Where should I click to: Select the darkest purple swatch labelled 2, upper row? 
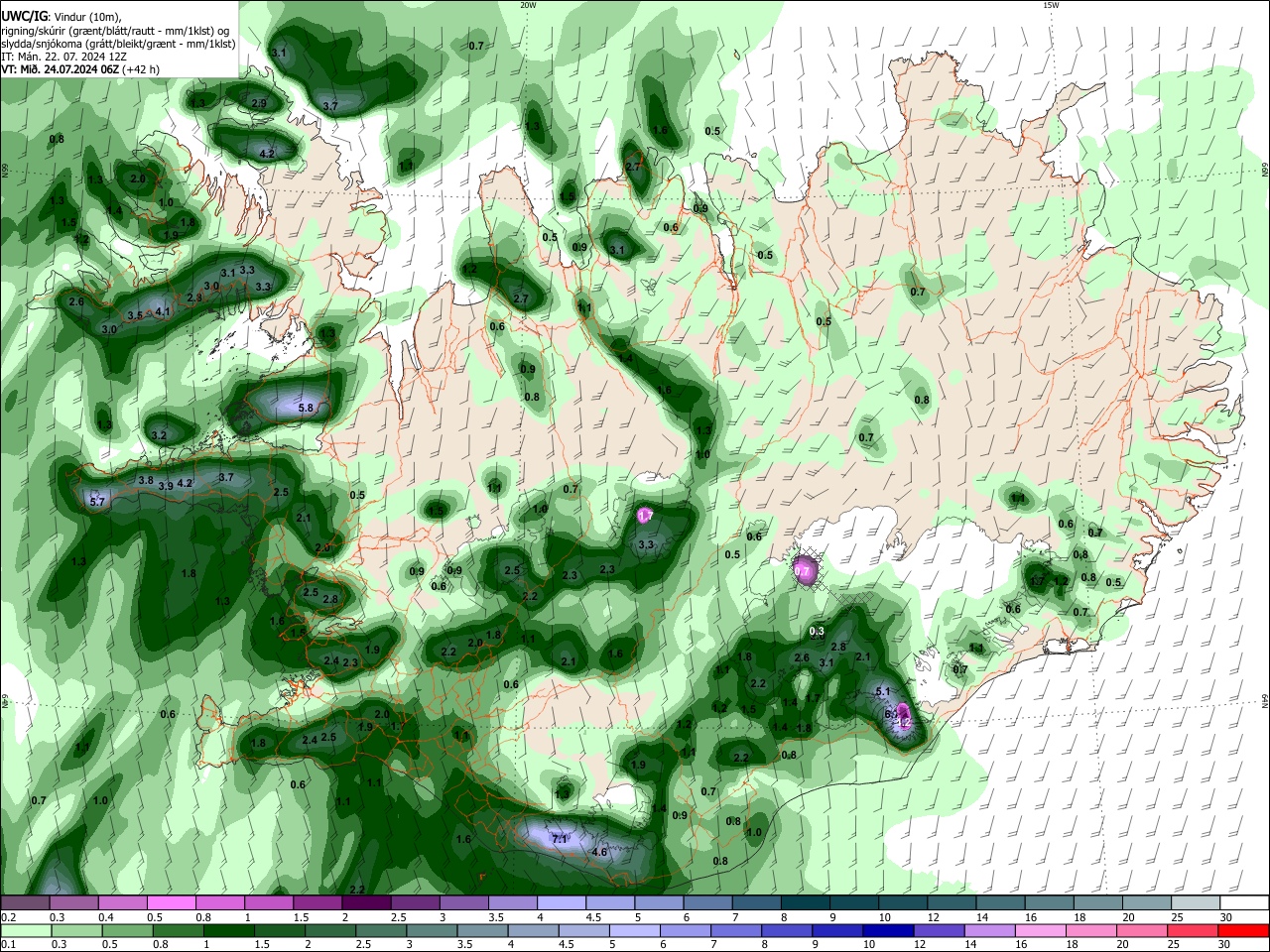tap(365, 902)
